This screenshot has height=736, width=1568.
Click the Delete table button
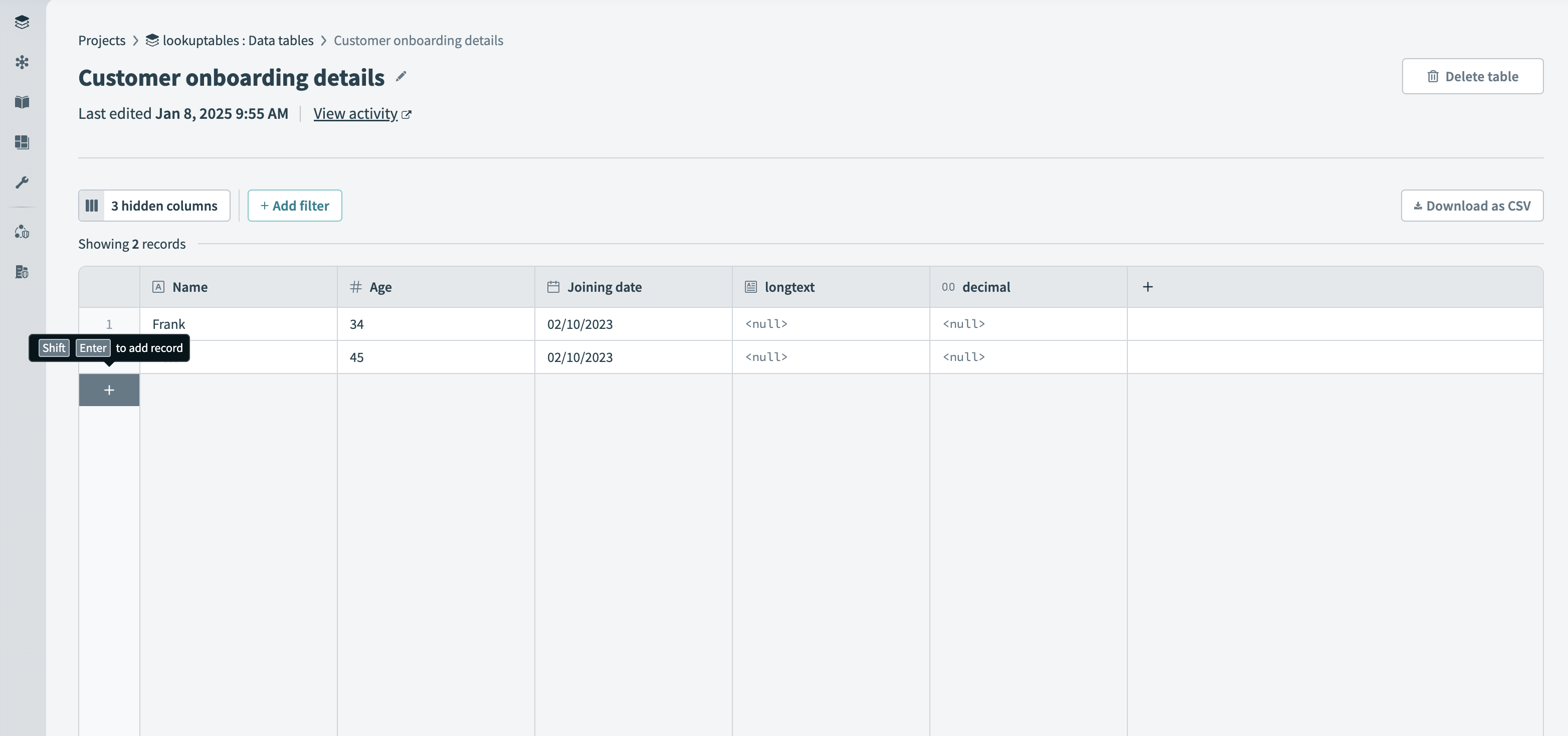(1472, 76)
